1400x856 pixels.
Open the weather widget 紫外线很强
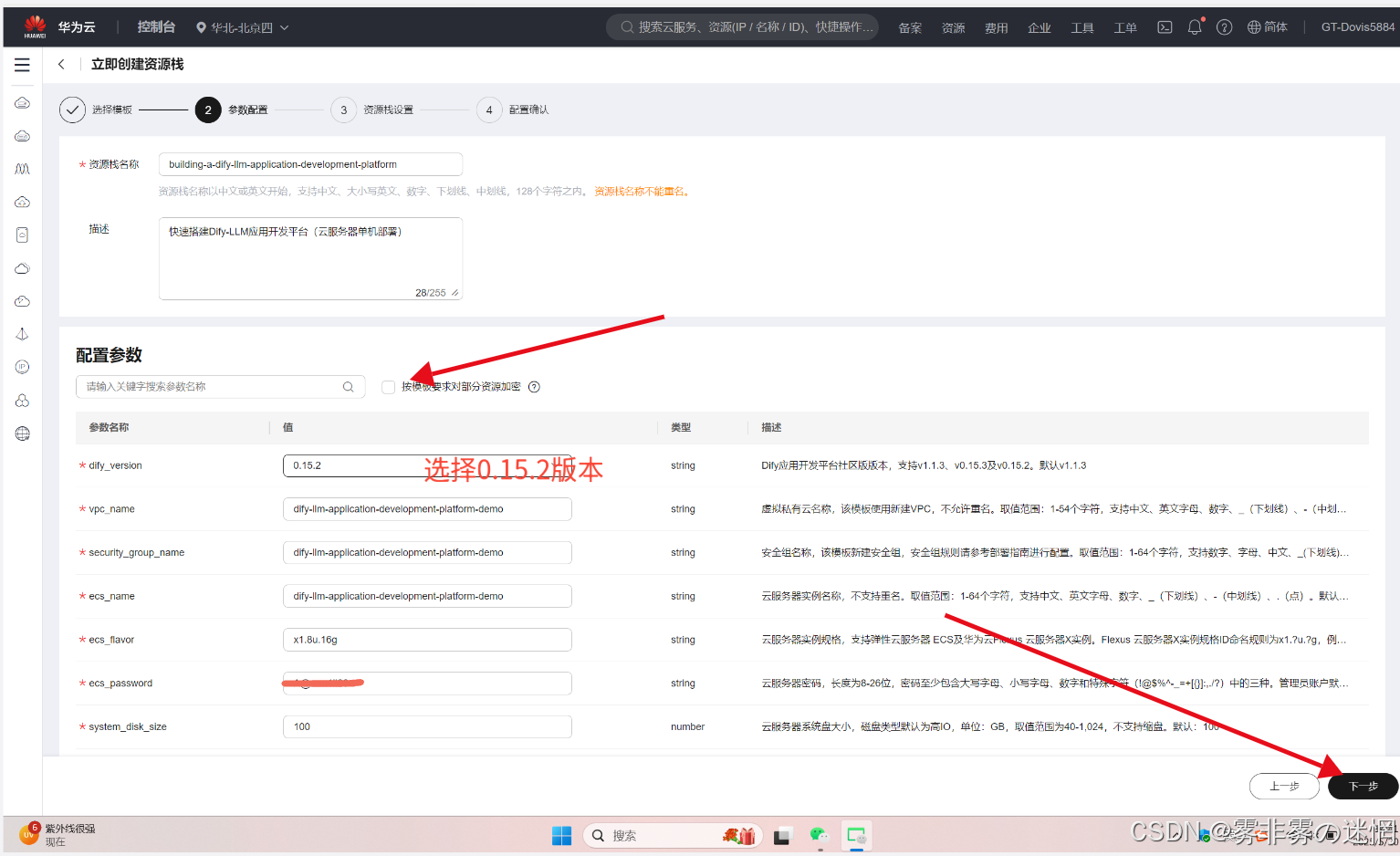pyautogui.click(x=57, y=834)
